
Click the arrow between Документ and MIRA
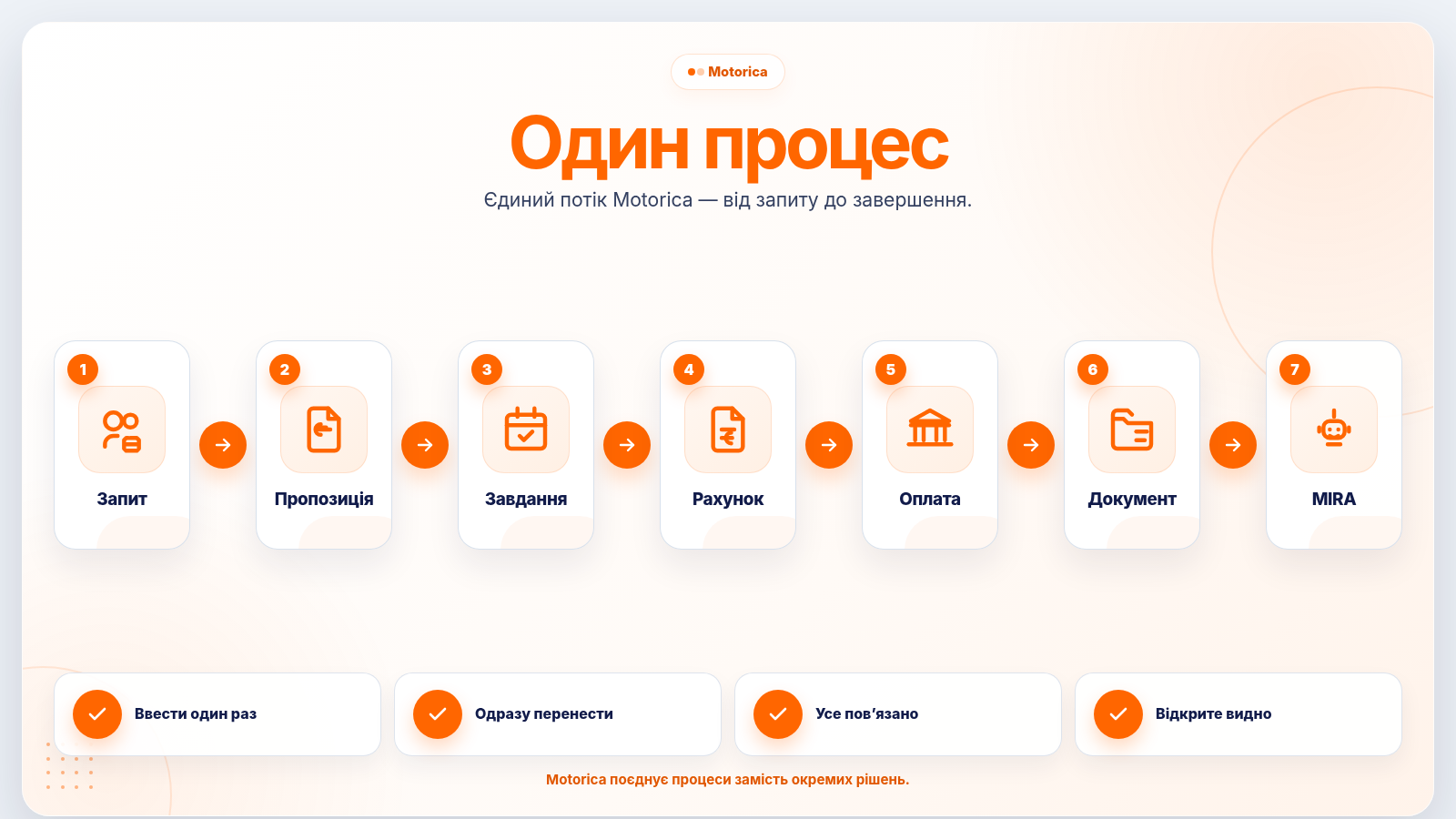click(1233, 445)
